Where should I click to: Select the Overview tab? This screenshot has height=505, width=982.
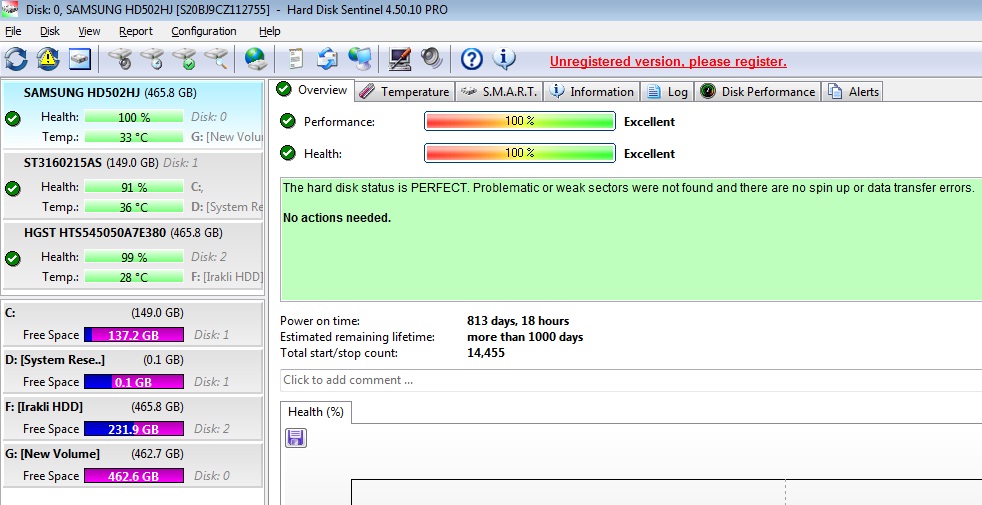(x=313, y=90)
